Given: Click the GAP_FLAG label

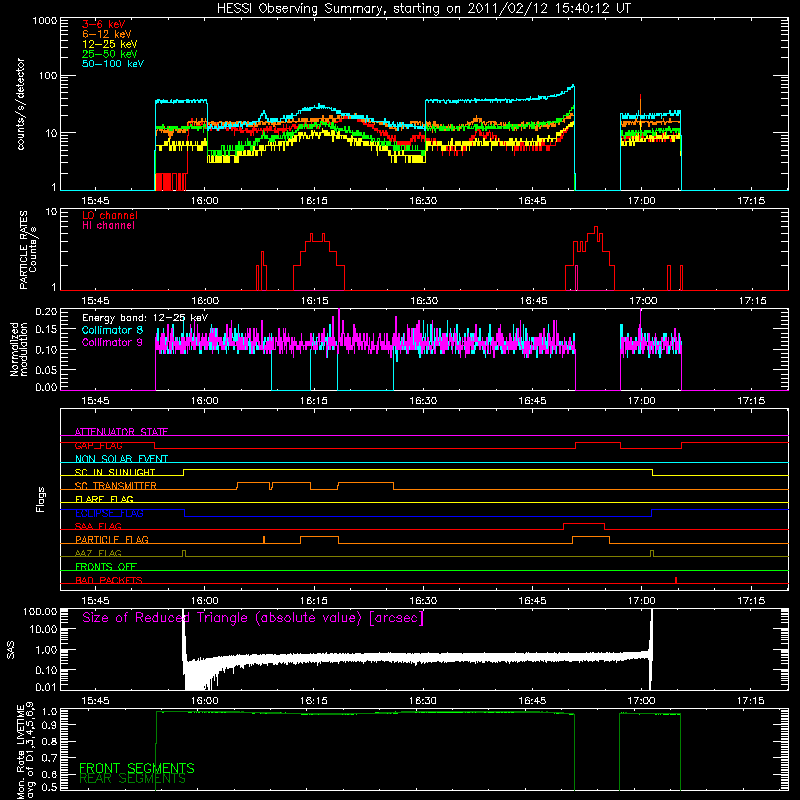Looking at the screenshot, I should [98, 445].
